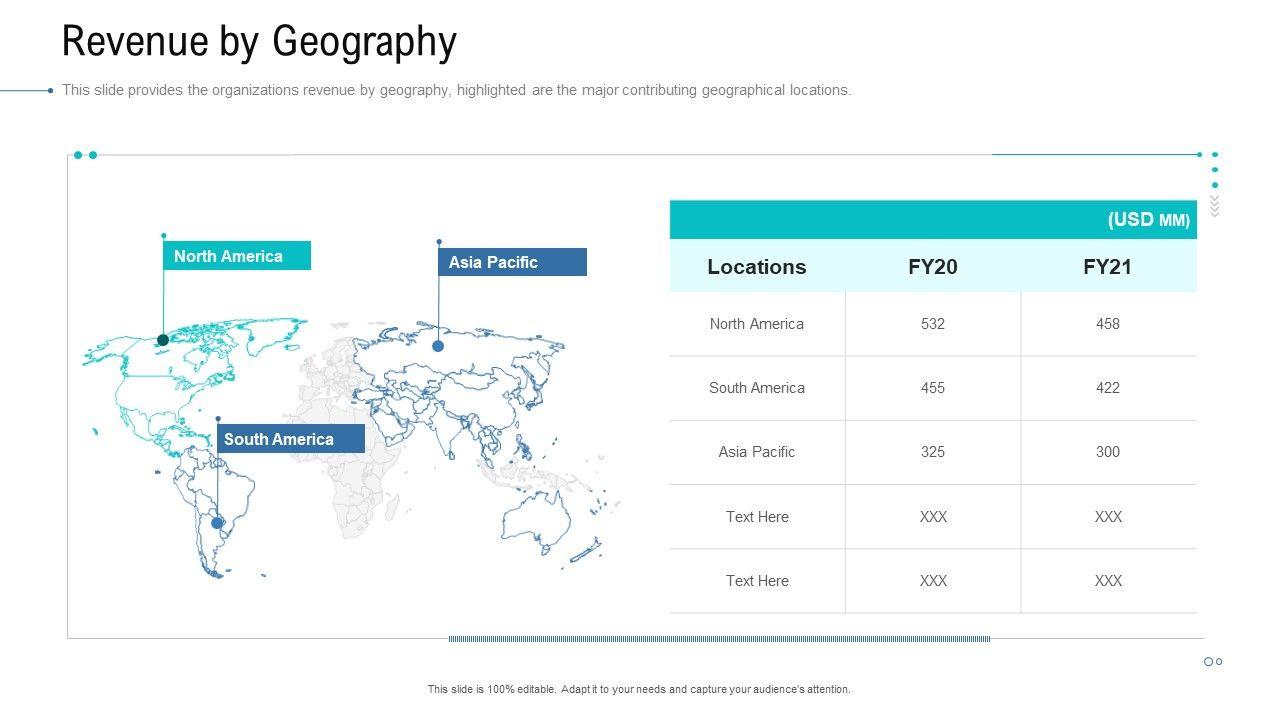Click the FY20 column header

(932, 267)
